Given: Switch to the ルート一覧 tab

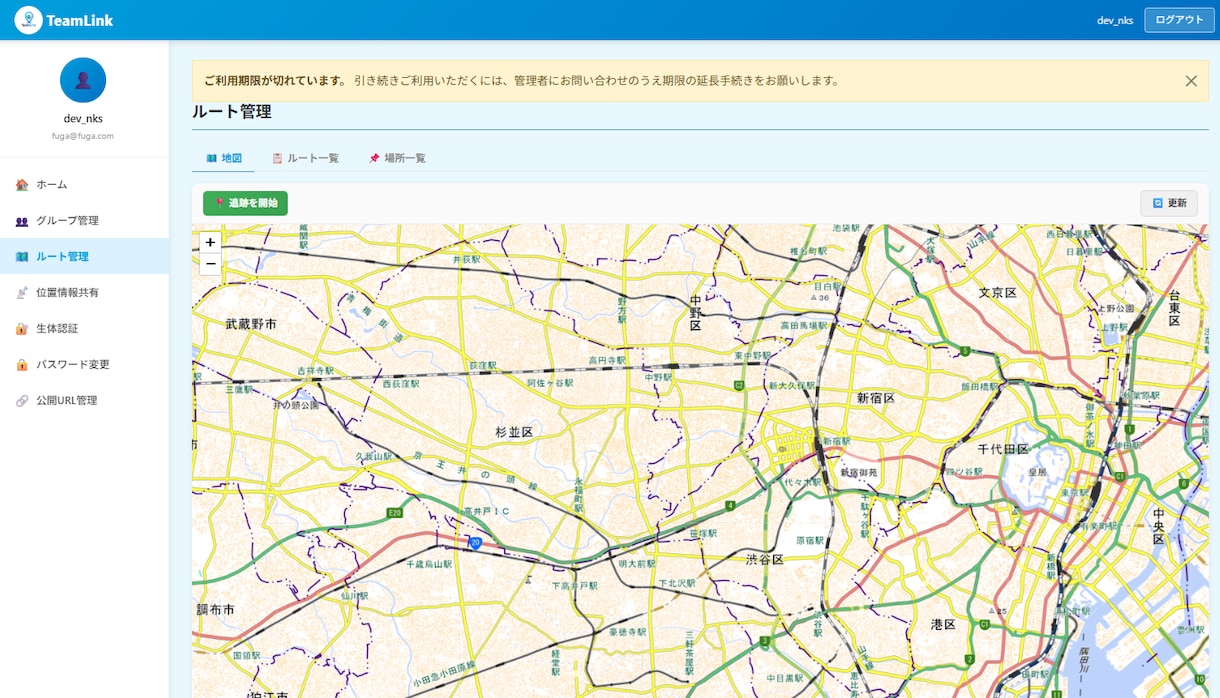Looking at the screenshot, I should pyautogui.click(x=305, y=158).
